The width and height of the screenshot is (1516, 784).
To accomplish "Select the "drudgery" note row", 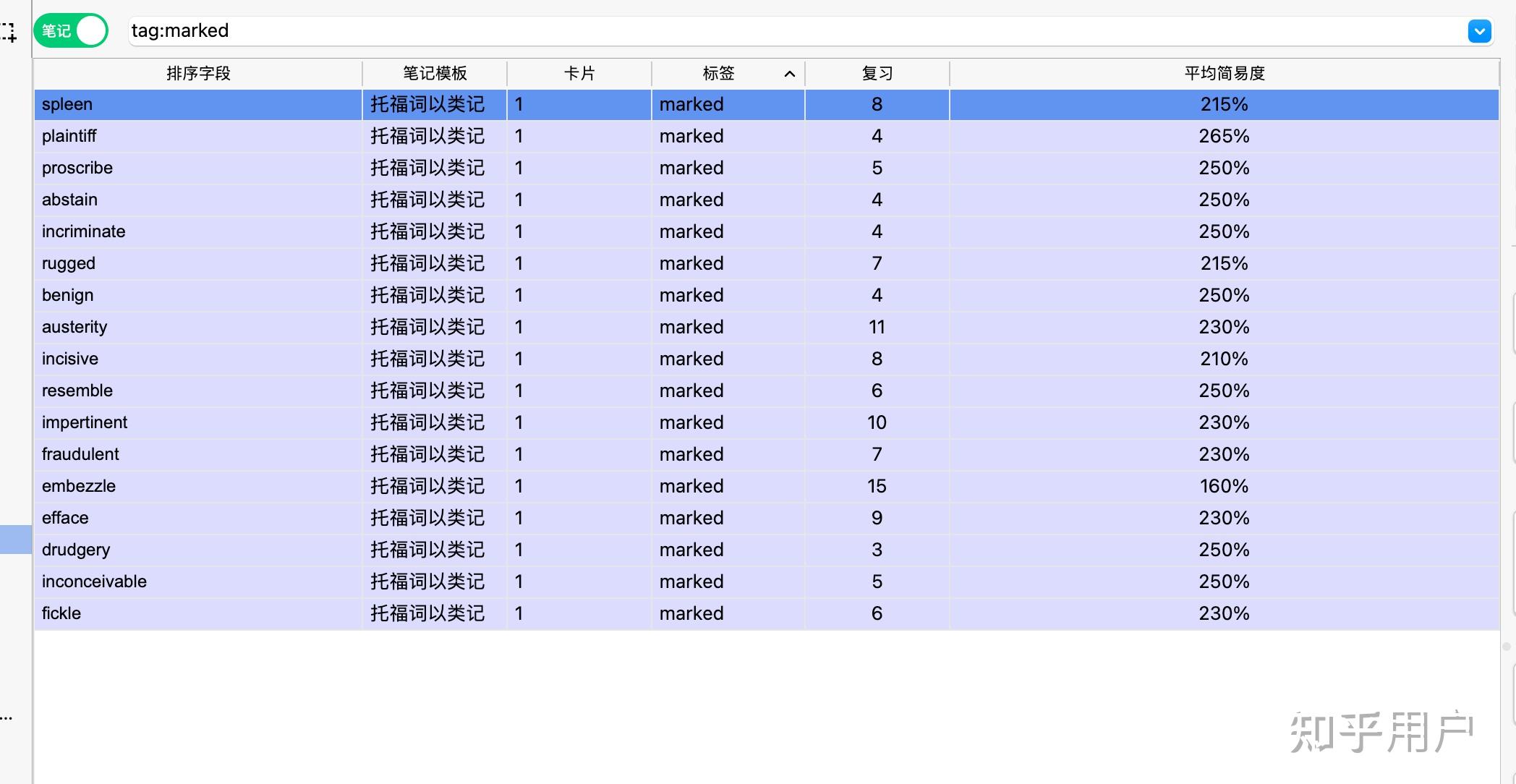I will (289, 550).
